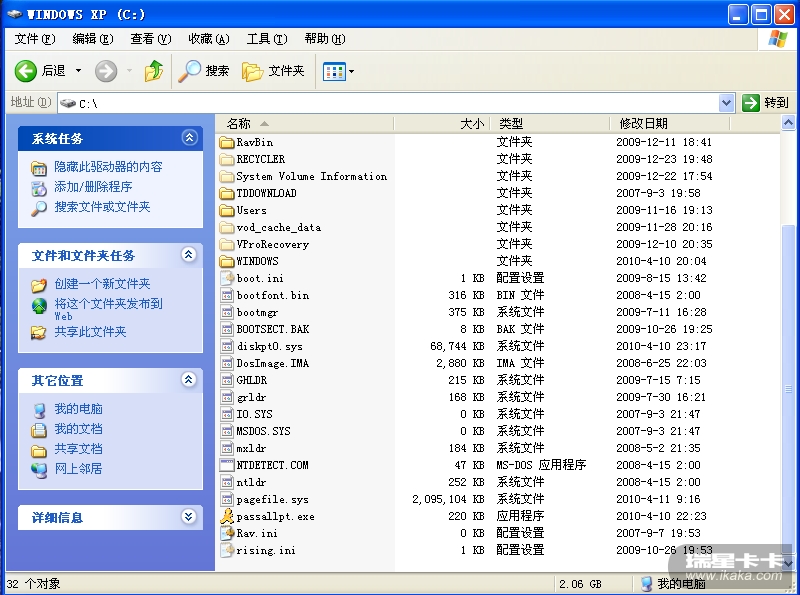Click the 创建一个新文件夹 link
800x595 pixels.
(x=102, y=284)
